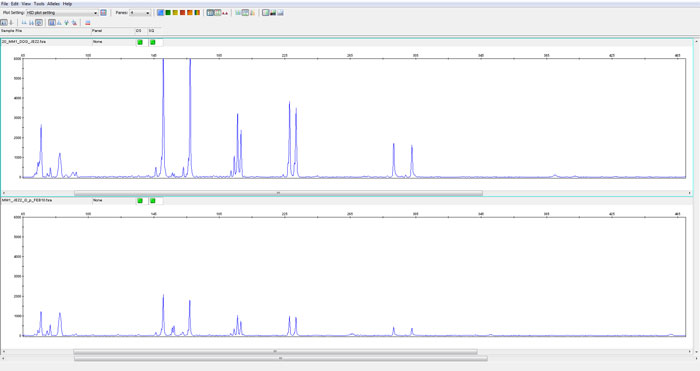Click the orange dye color icon

190,13
